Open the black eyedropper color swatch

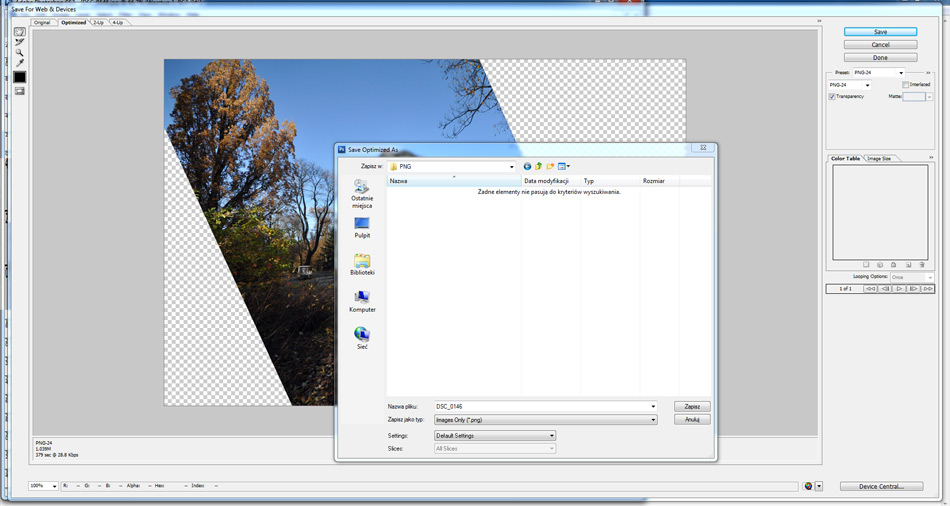(20, 77)
